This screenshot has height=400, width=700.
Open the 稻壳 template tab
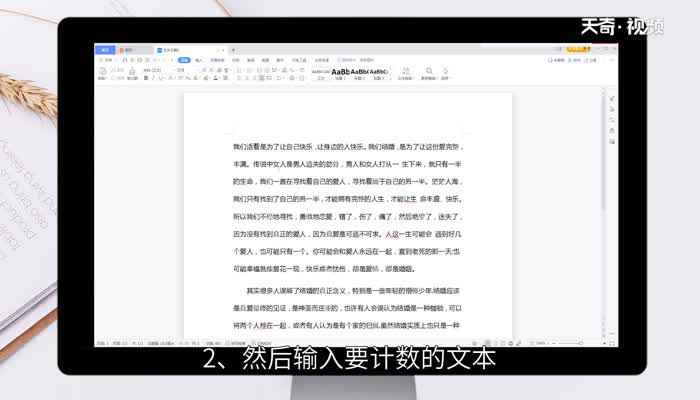click(134, 50)
